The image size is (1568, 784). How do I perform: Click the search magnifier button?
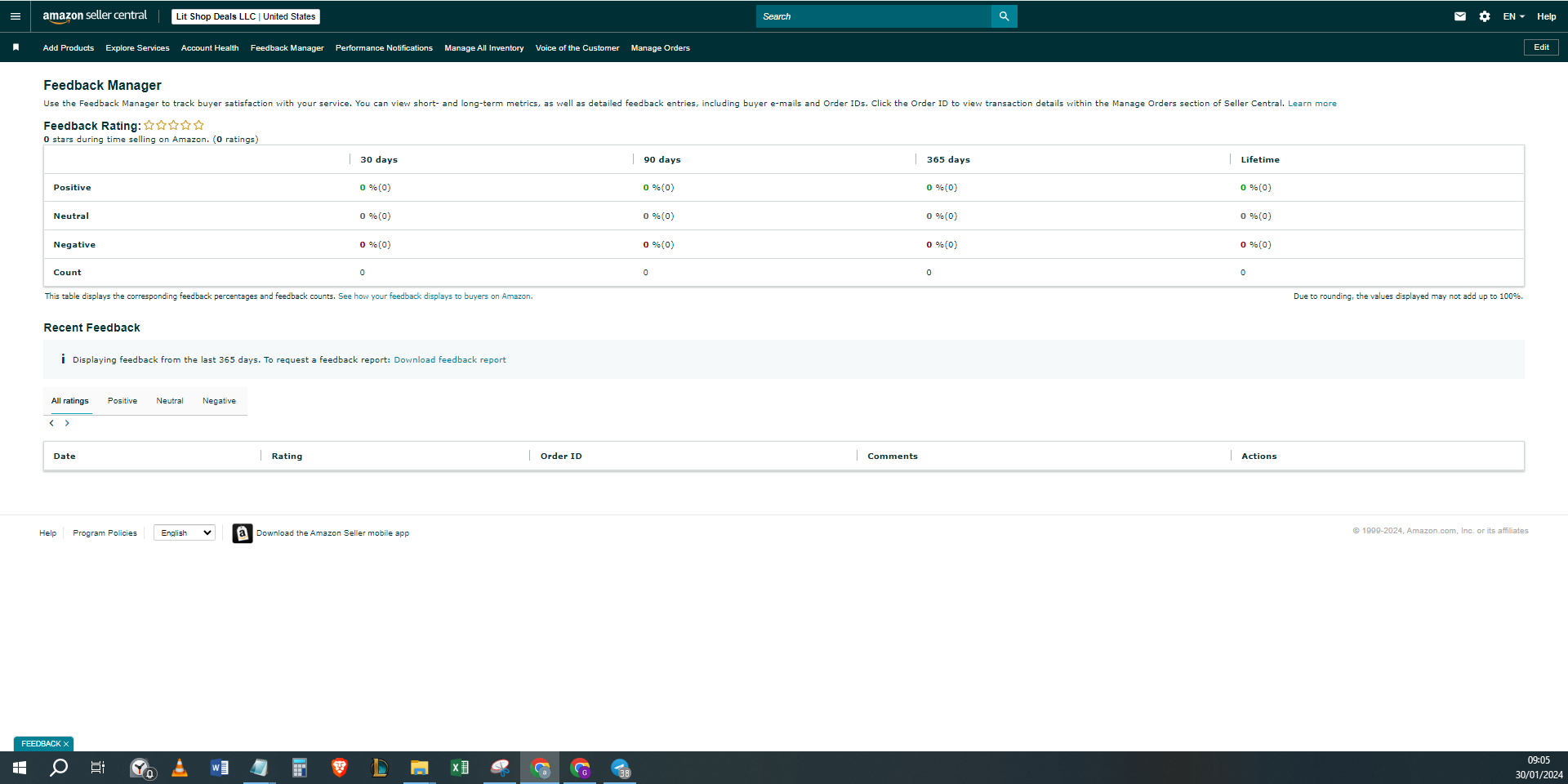click(x=1004, y=16)
